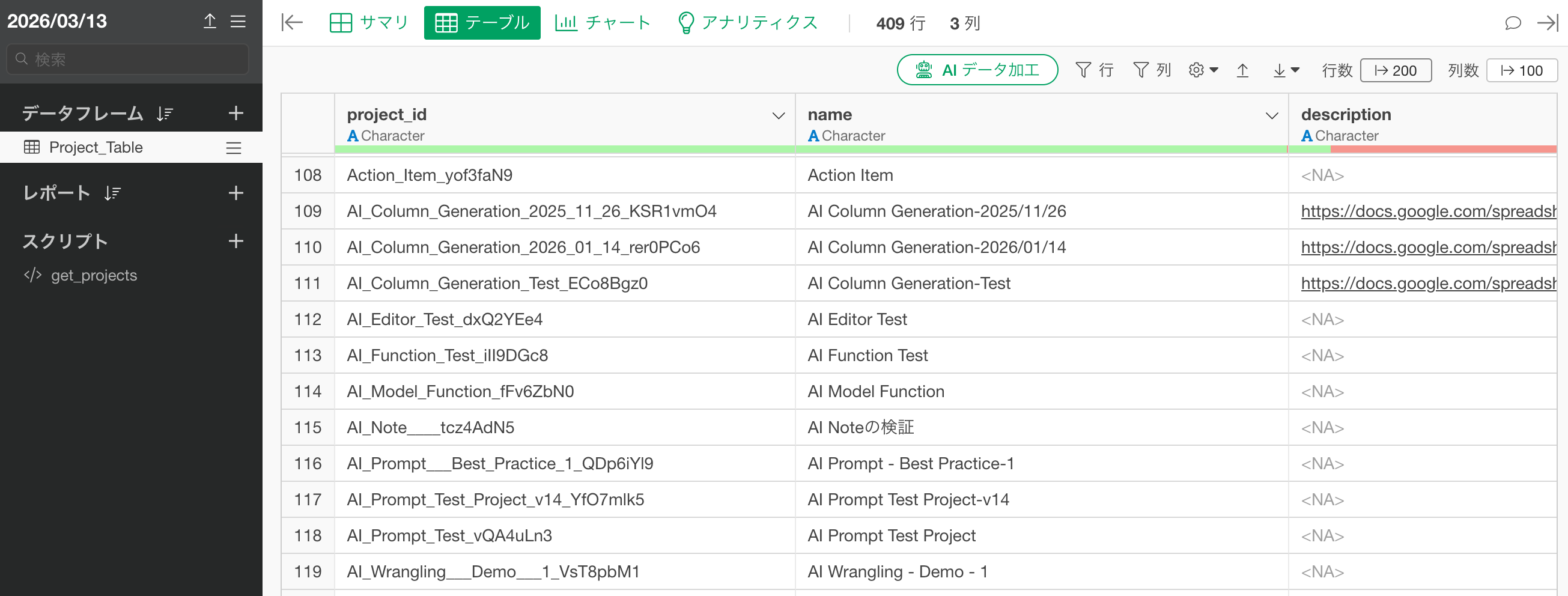Open the download export dropdown
This screenshot has height=596, width=1568.
1286,70
